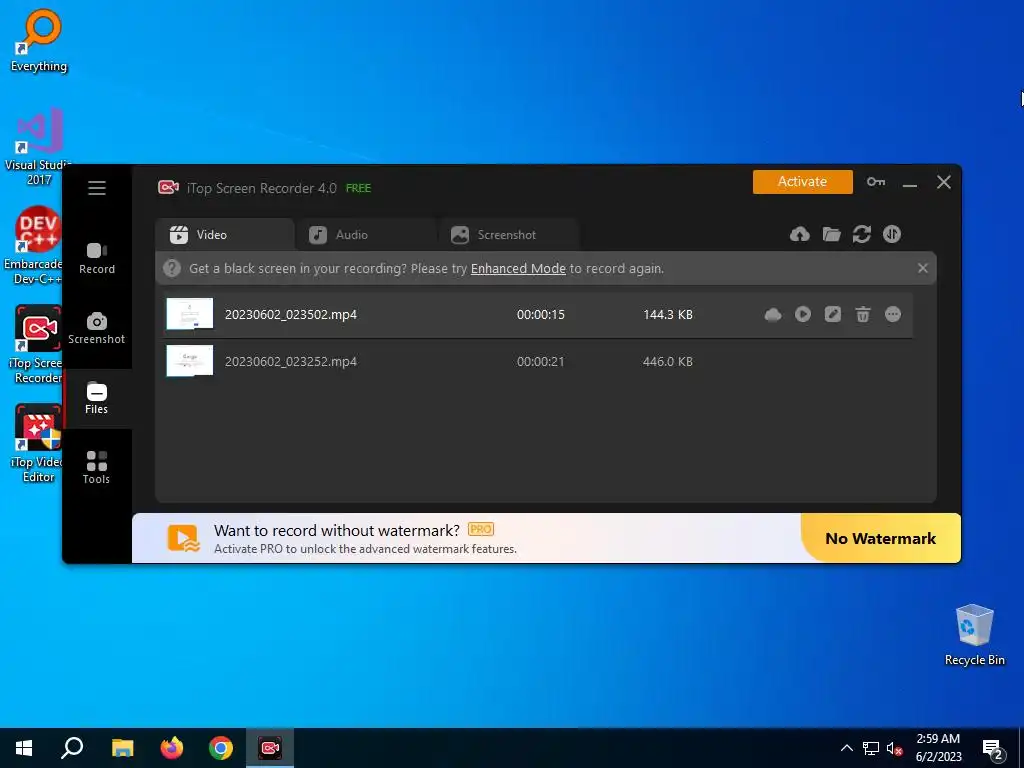The width and height of the screenshot is (1024, 768).
Task: Play the 20230602_023502.mp4 recording
Action: point(803,314)
